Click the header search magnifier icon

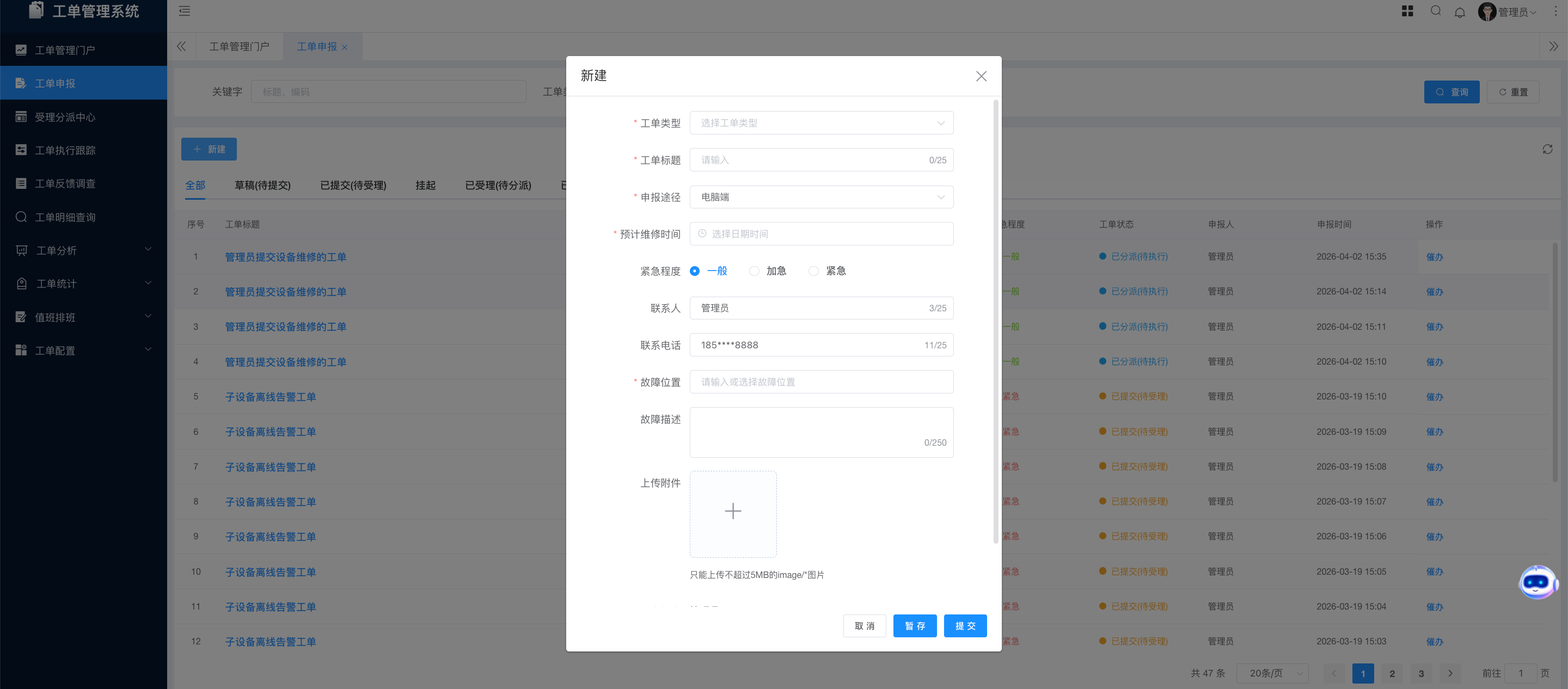click(x=1435, y=11)
